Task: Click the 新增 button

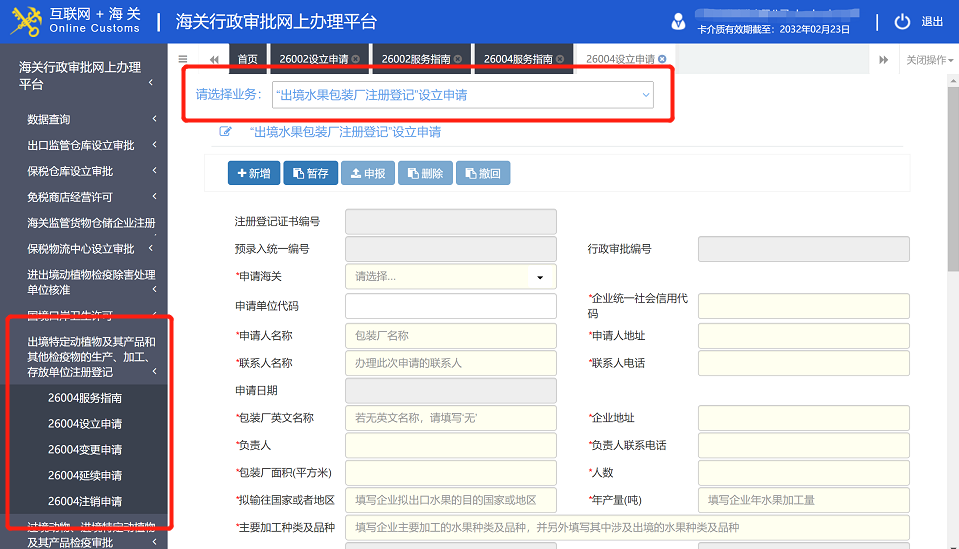Action: (254, 173)
